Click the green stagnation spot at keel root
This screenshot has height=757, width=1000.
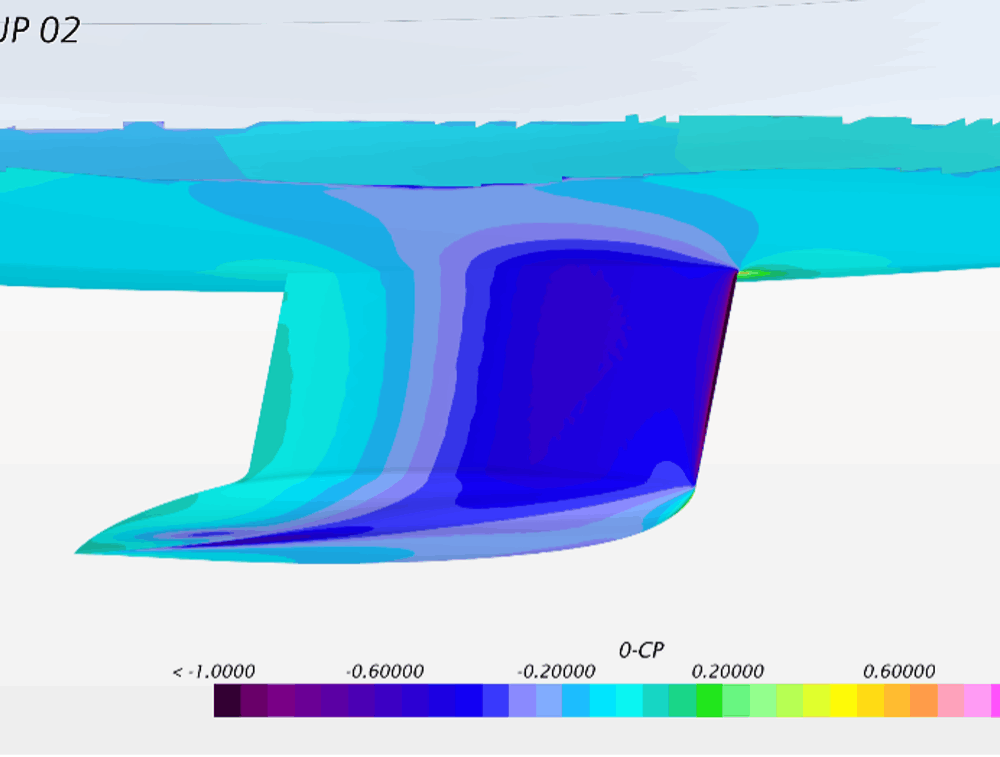[756, 274]
